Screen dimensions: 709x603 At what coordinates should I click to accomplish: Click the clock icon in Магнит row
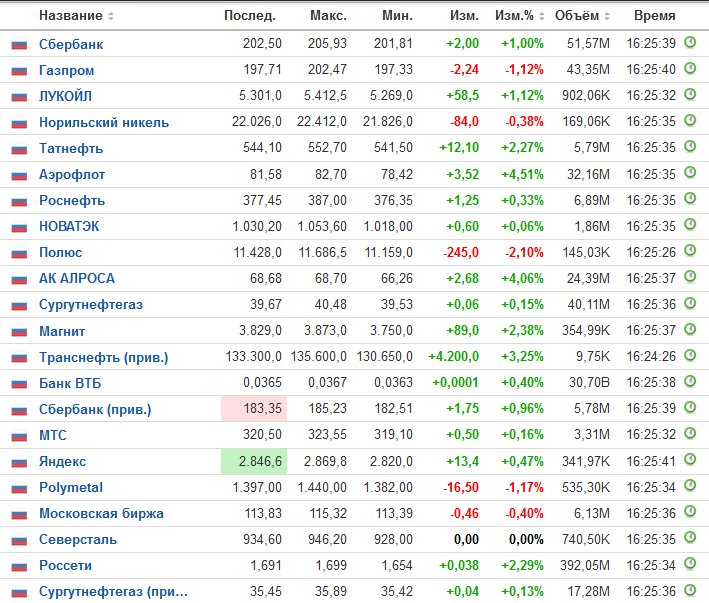690,329
